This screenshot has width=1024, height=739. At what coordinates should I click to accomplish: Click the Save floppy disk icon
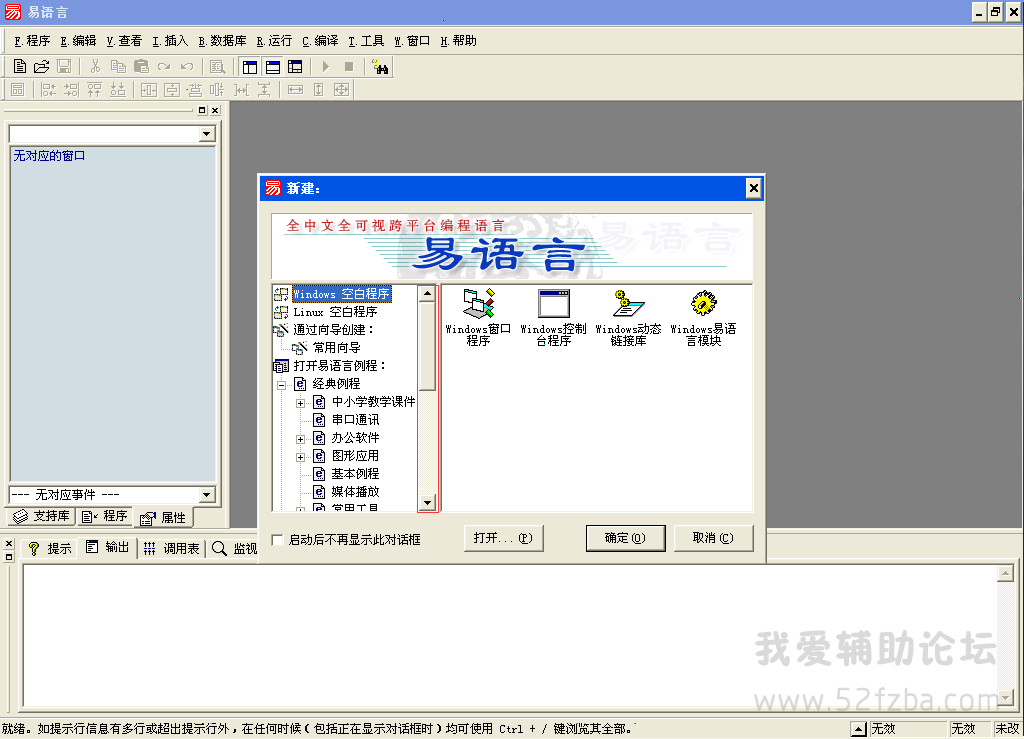pos(64,67)
